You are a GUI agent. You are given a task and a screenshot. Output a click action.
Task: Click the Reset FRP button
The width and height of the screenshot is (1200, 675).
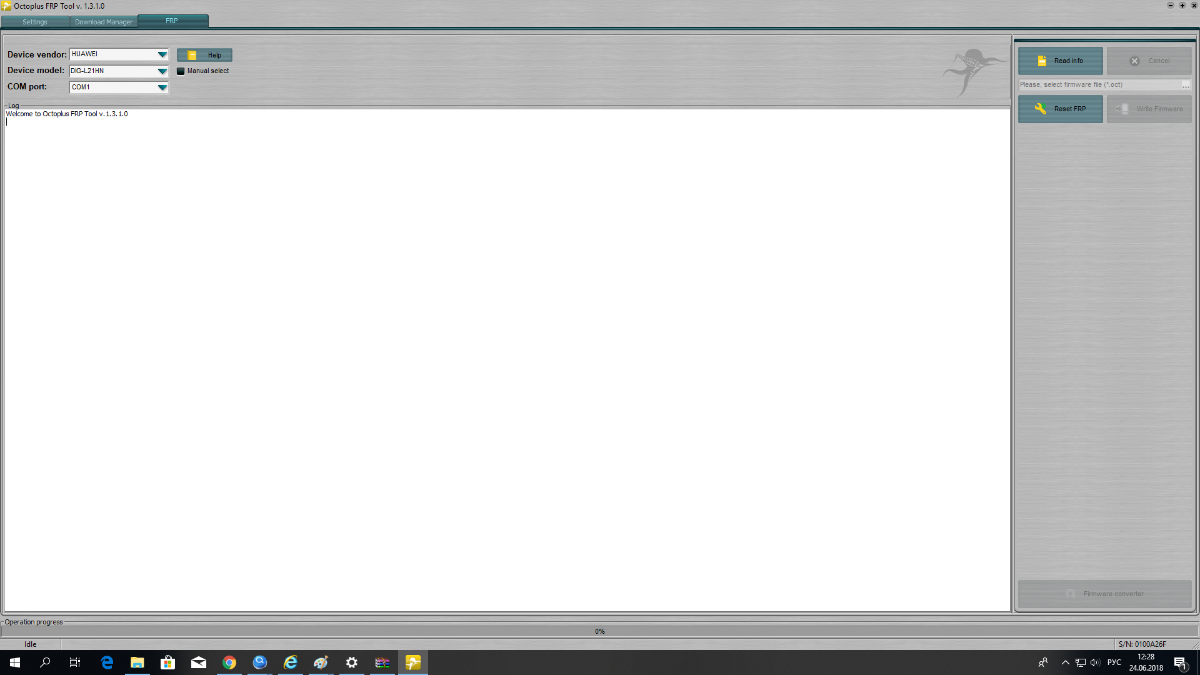1060,109
